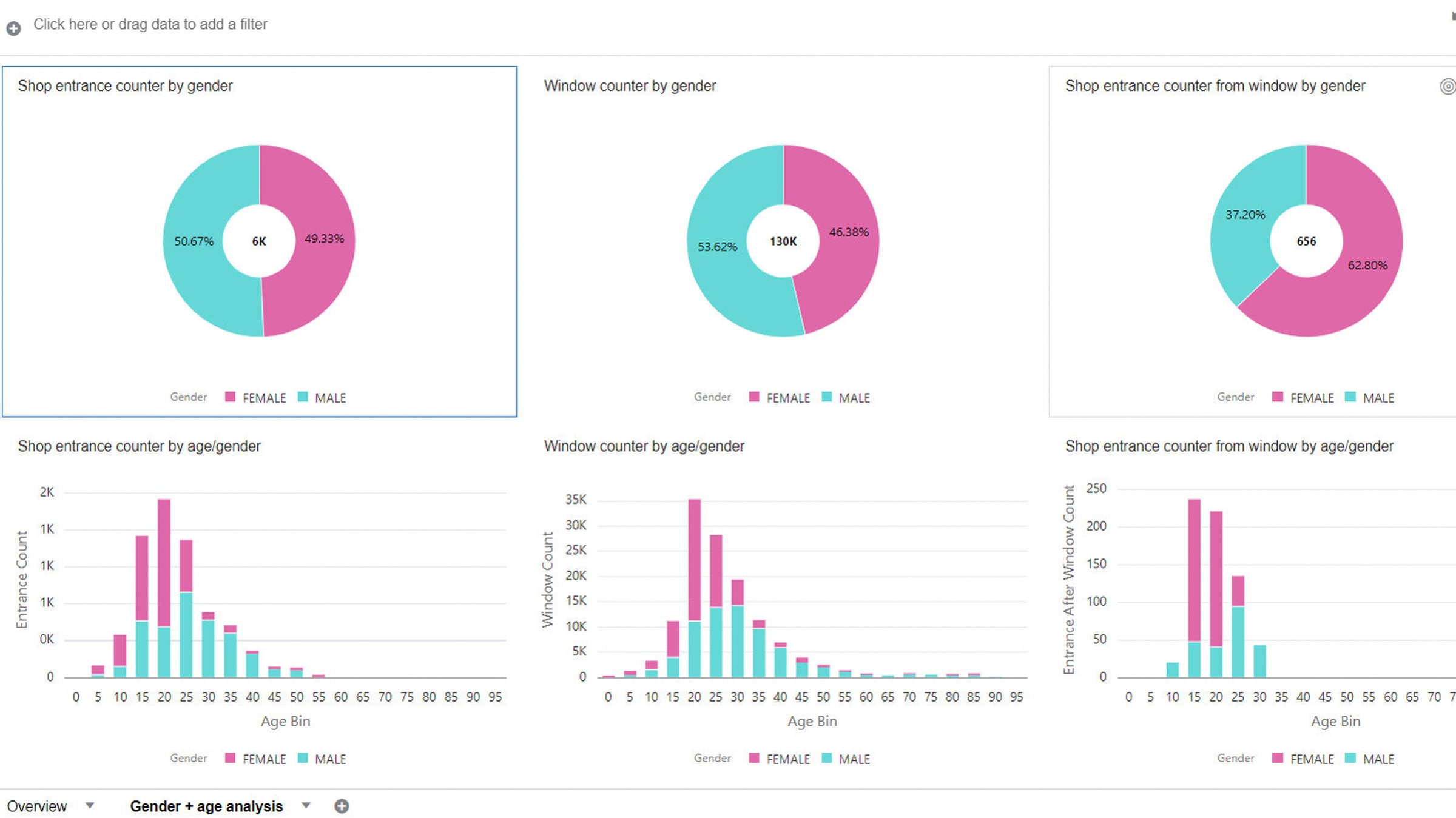Click the filter bar placeholder text
The image size is (1456, 818).
point(150,24)
